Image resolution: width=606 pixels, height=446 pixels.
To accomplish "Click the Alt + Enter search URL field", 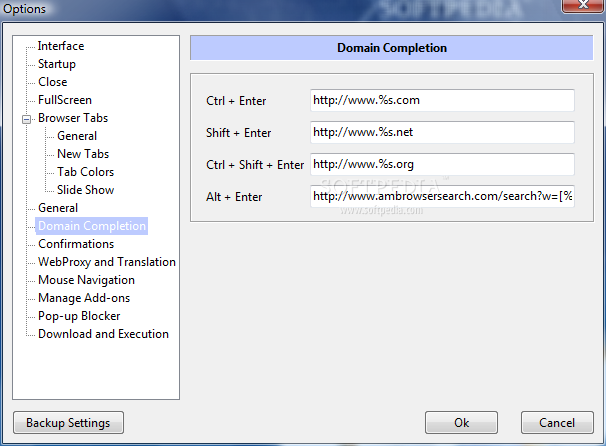I will [x=442, y=196].
